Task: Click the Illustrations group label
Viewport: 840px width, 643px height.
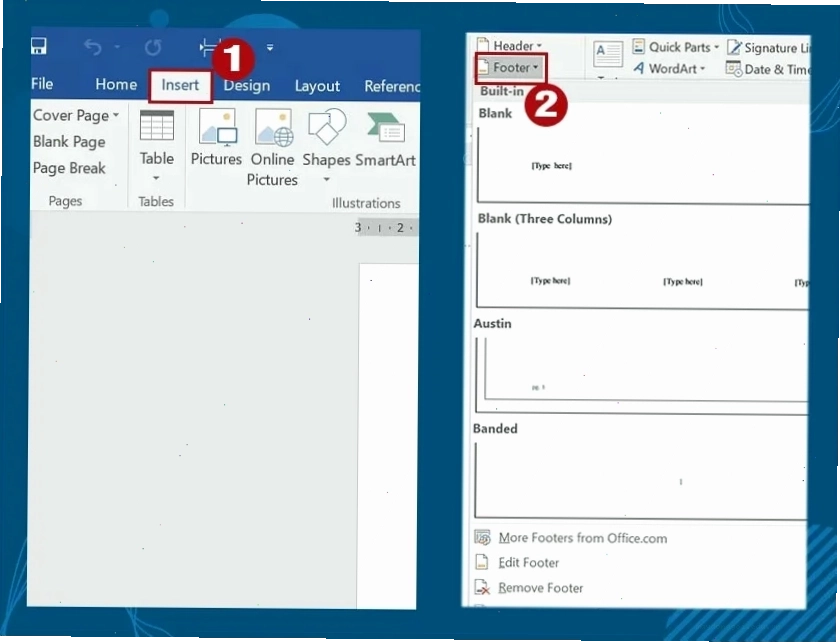Action: coord(366,203)
